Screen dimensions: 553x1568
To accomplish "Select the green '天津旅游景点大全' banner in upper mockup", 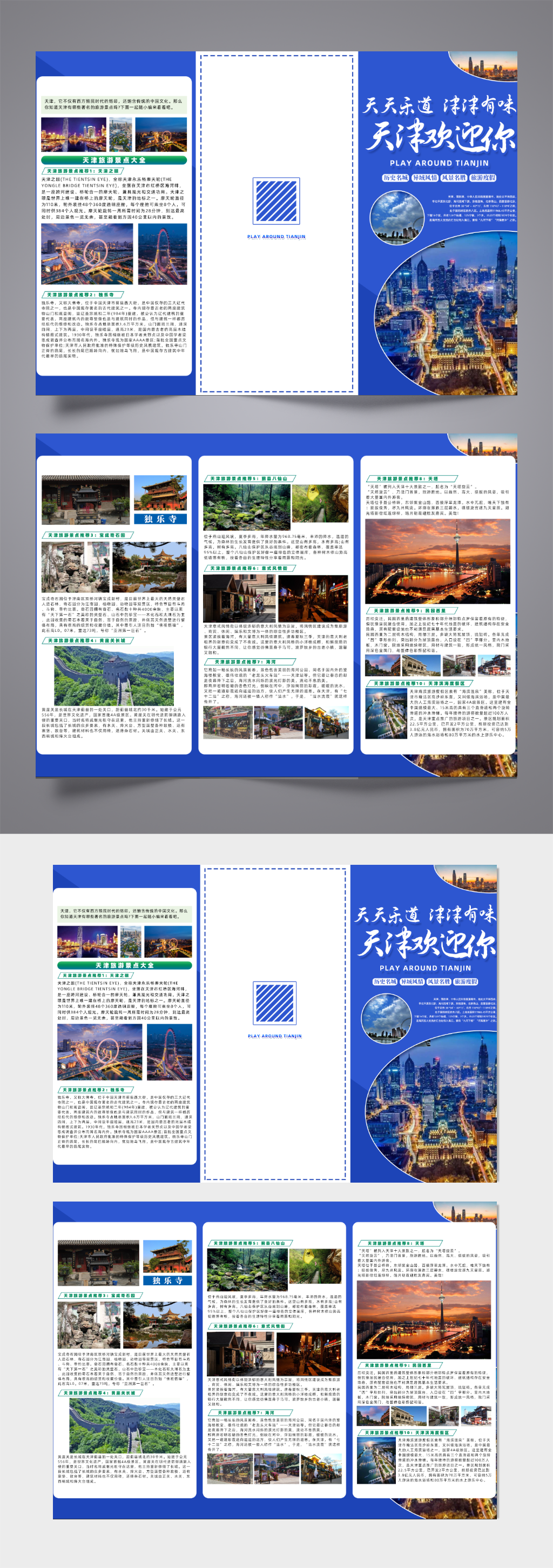I will tap(114, 160).
